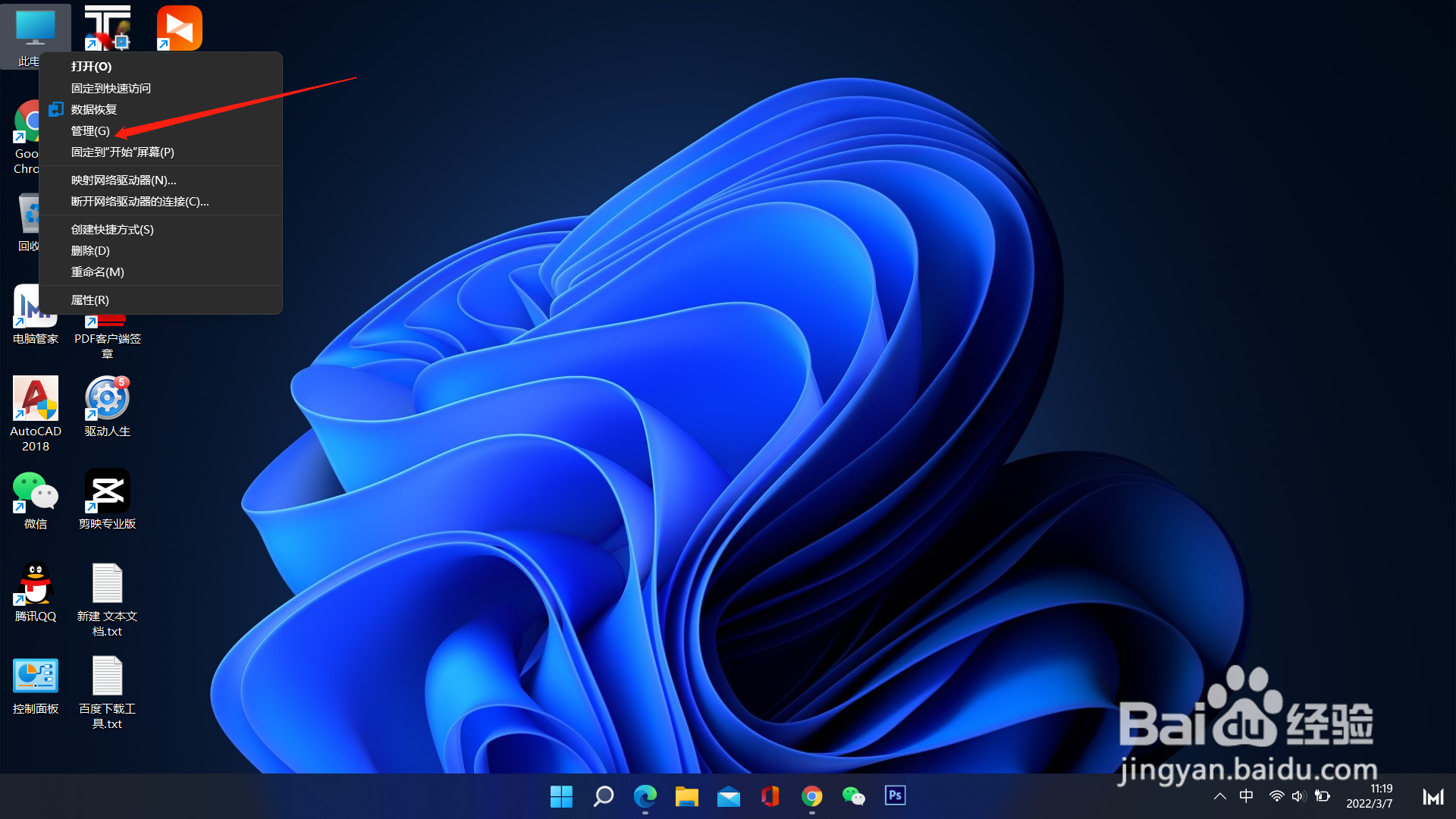Switch to Chrome in the taskbar
The image size is (1456, 819).
[812, 796]
